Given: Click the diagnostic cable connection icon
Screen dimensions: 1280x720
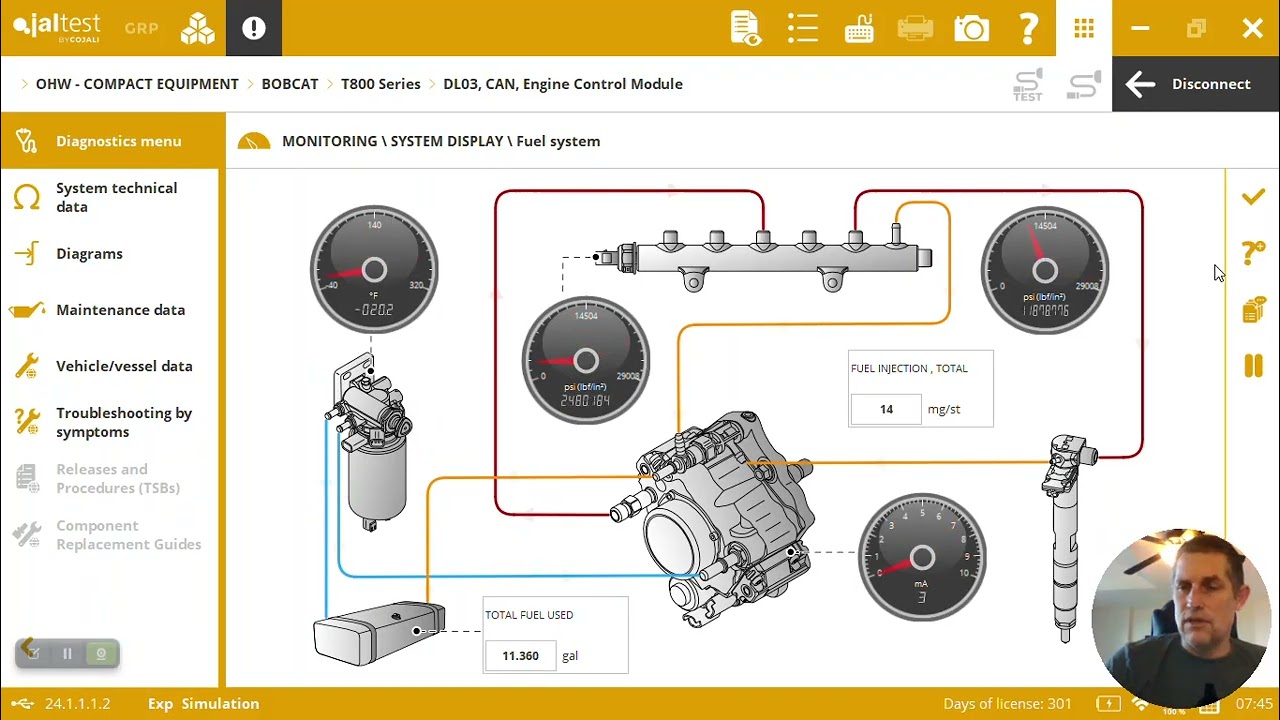Looking at the screenshot, I should click(1084, 84).
